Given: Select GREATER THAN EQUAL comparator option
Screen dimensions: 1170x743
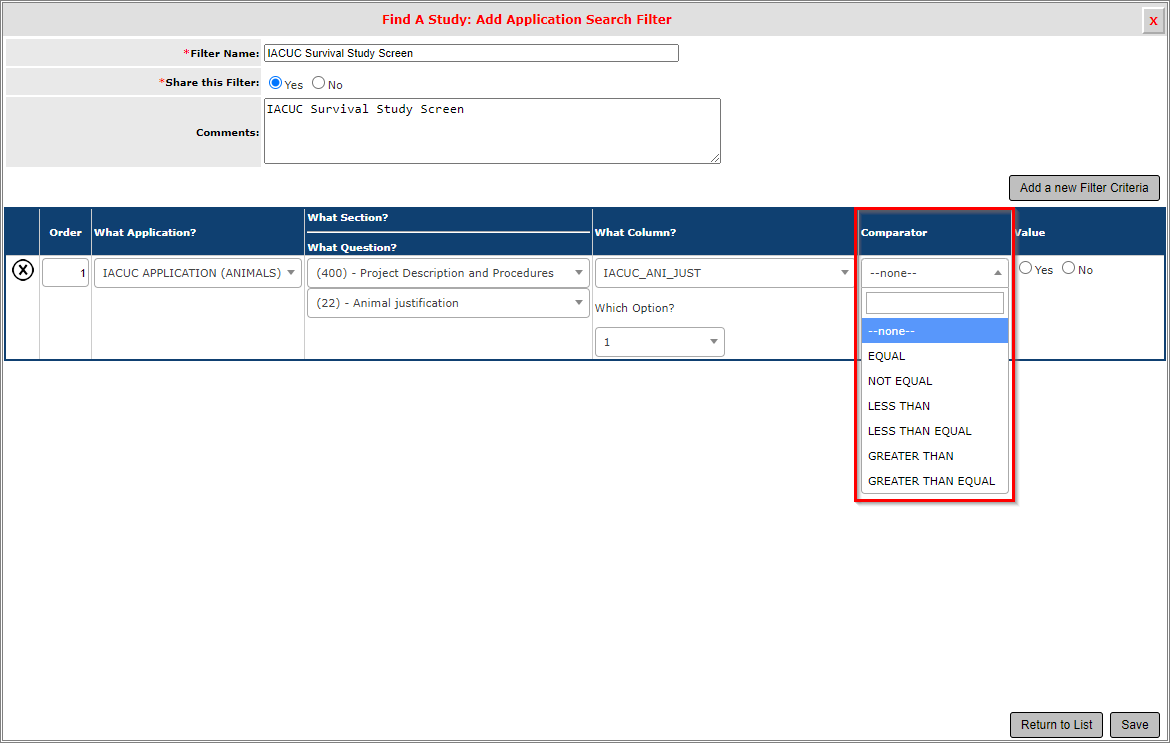Looking at the screenshot, I should (x=934, y=481).
